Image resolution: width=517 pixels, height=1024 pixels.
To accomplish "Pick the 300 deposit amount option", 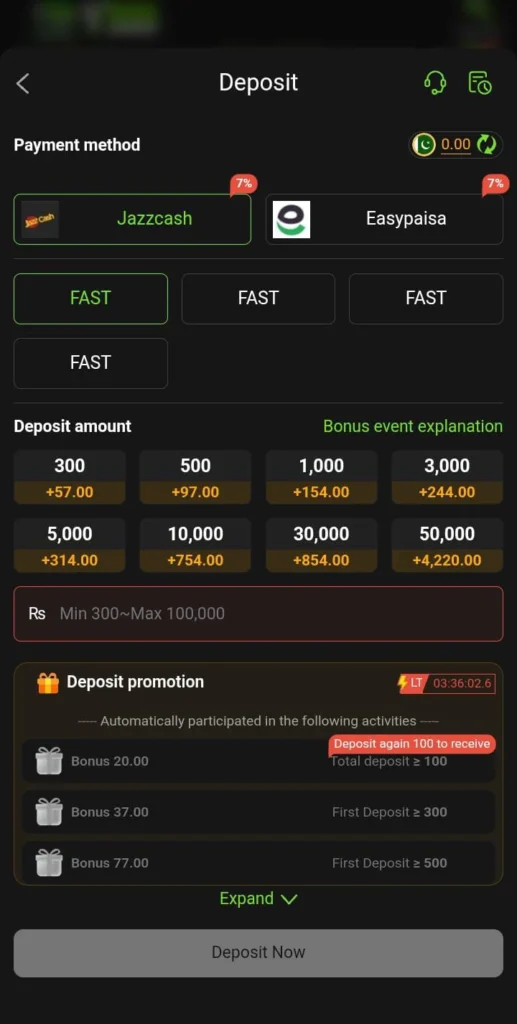I will (x=70, y=477).
